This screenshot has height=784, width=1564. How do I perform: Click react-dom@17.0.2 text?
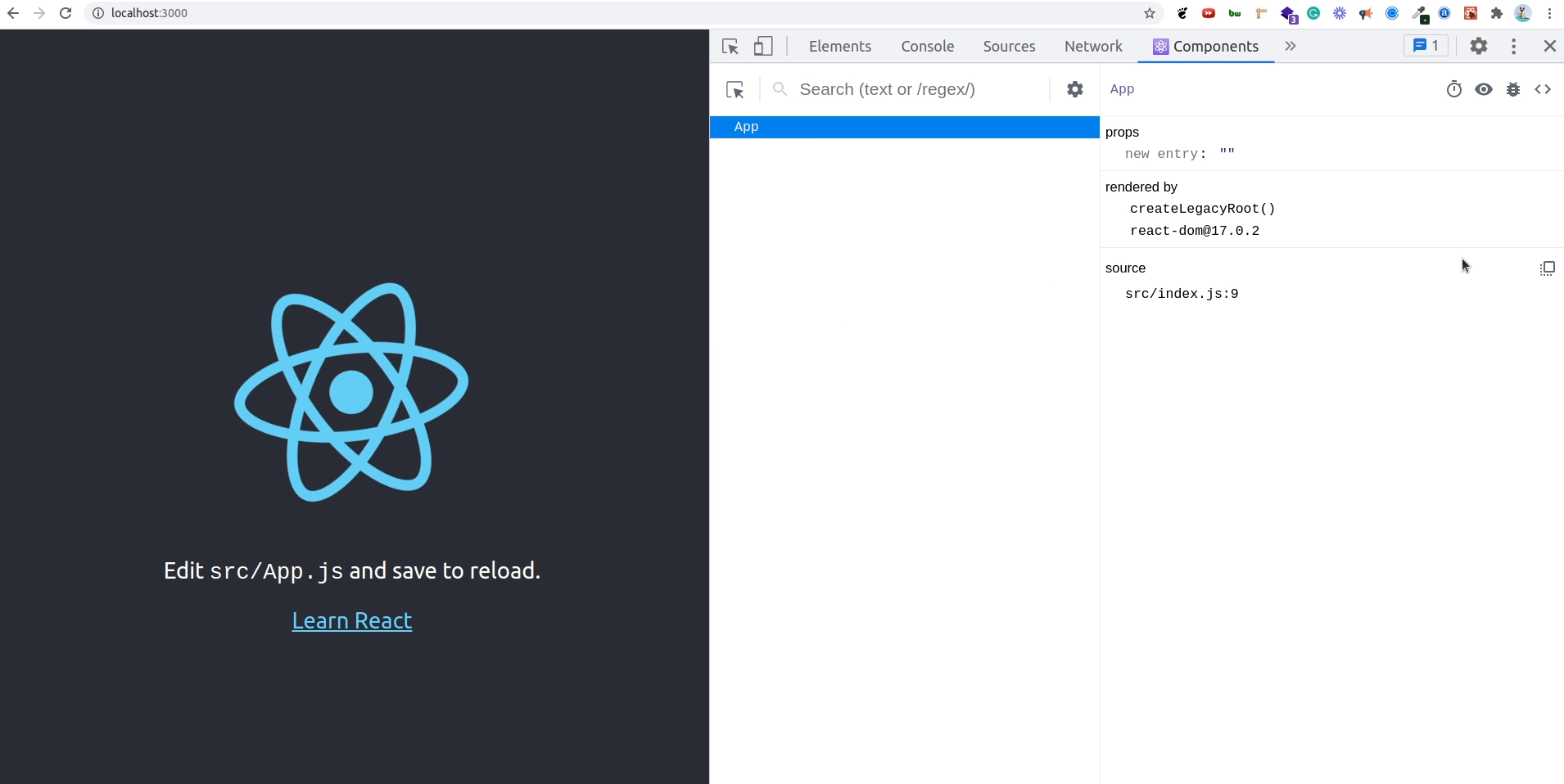1195,231
